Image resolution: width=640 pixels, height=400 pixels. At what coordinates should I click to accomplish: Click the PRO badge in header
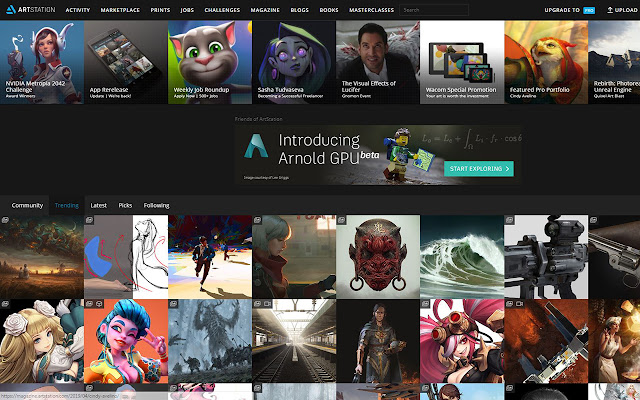click(589, 10)
